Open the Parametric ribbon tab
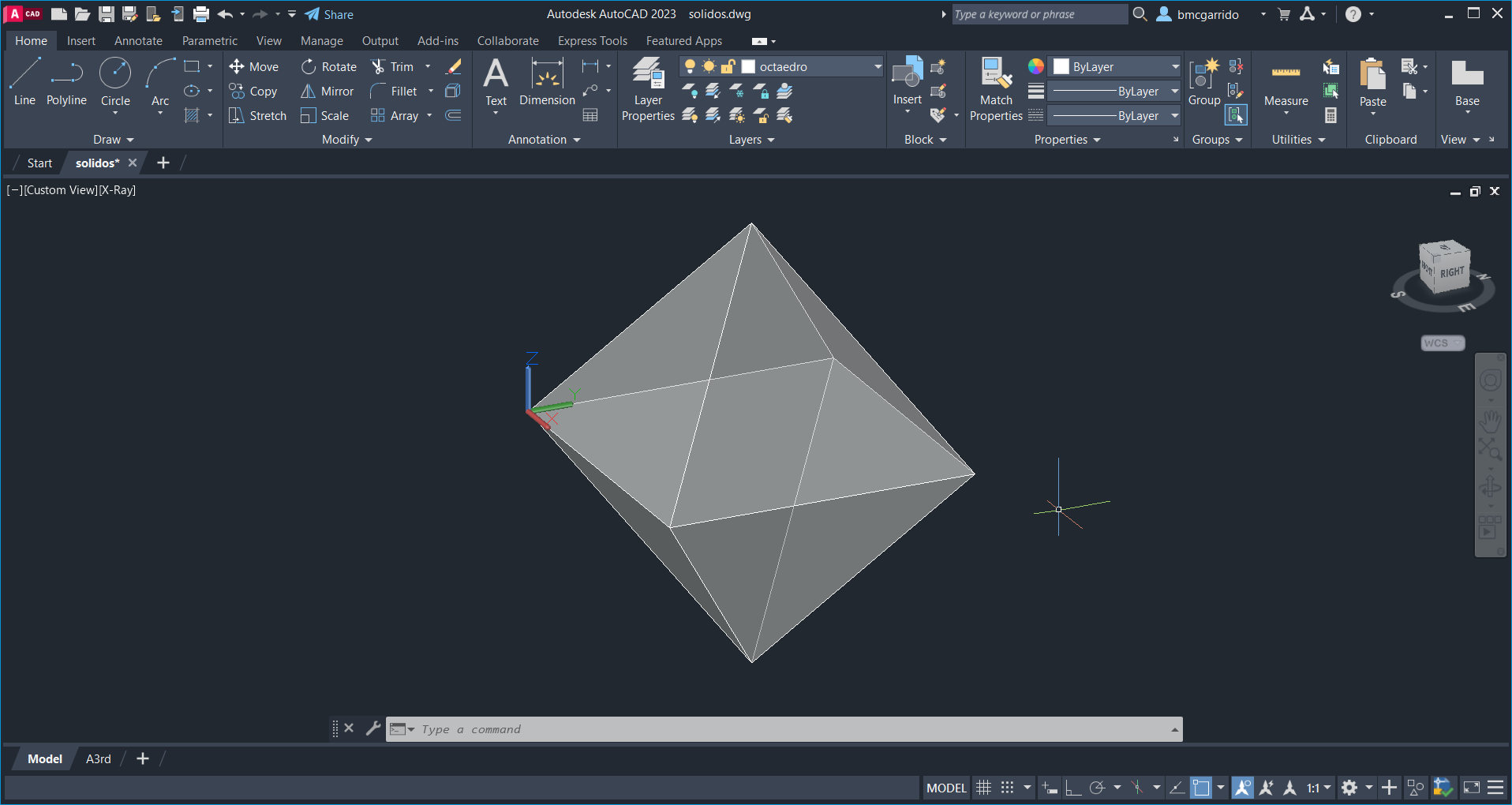The width and height of the screenshot is (1512, 805). (x=210, y=41)
